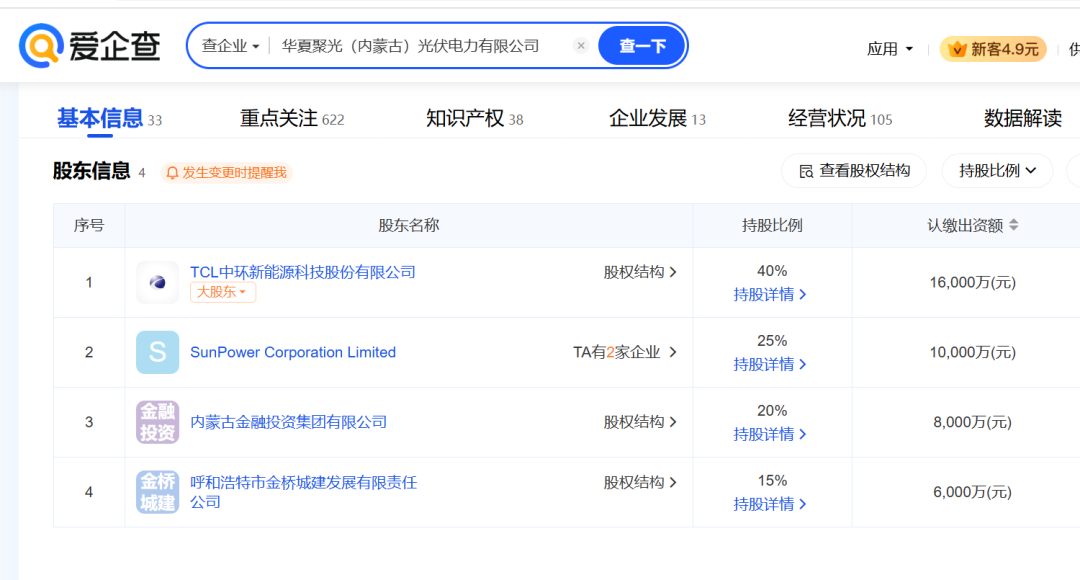Open the 查企业 search type dropdown
Viewport: 1080px width, 580px height.
[229, 45]
